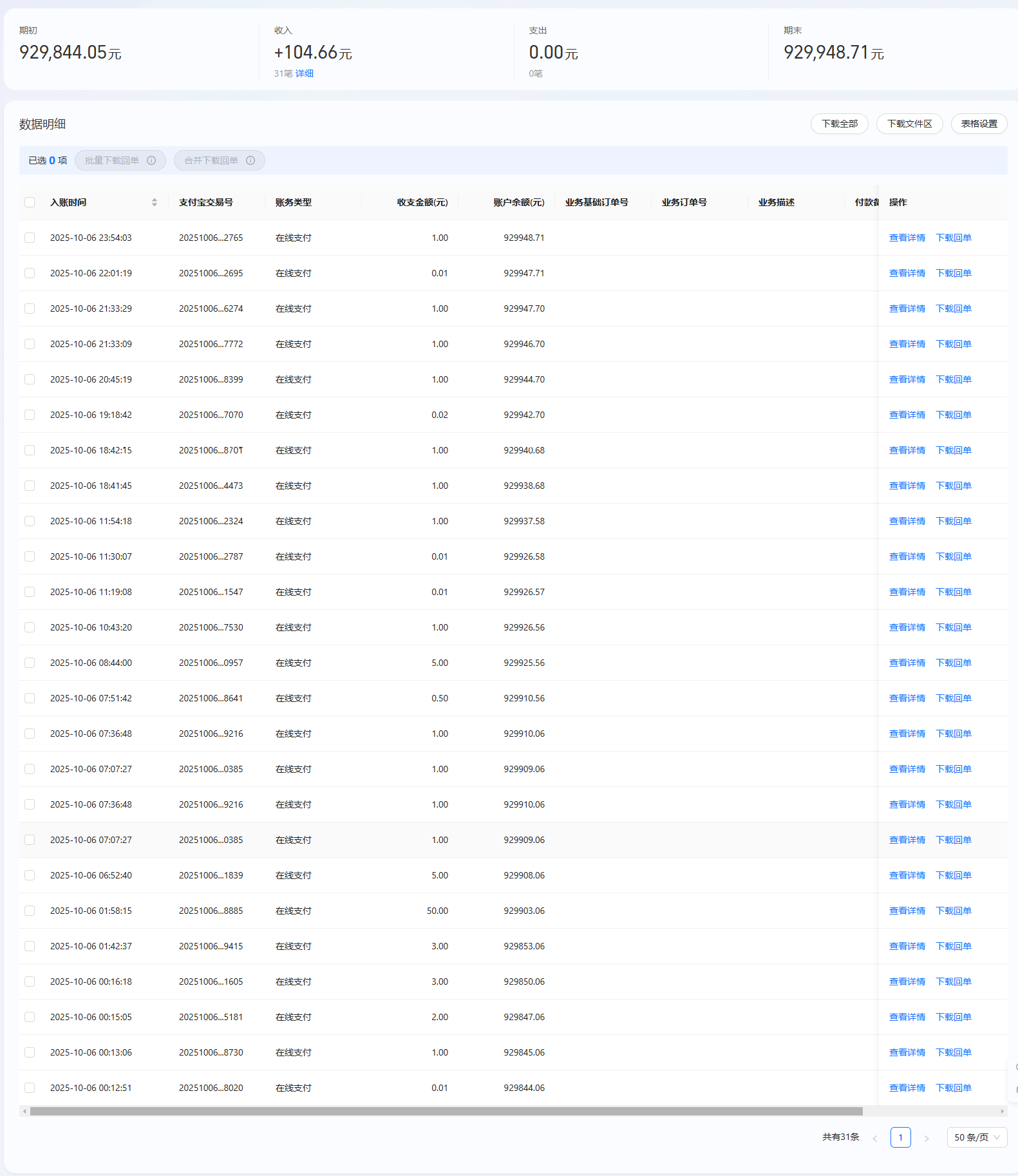The height and width of the screenshot is (1176, 1018).
Task: Toggle the select-all checkbox in table header
Action: (30, 202)
